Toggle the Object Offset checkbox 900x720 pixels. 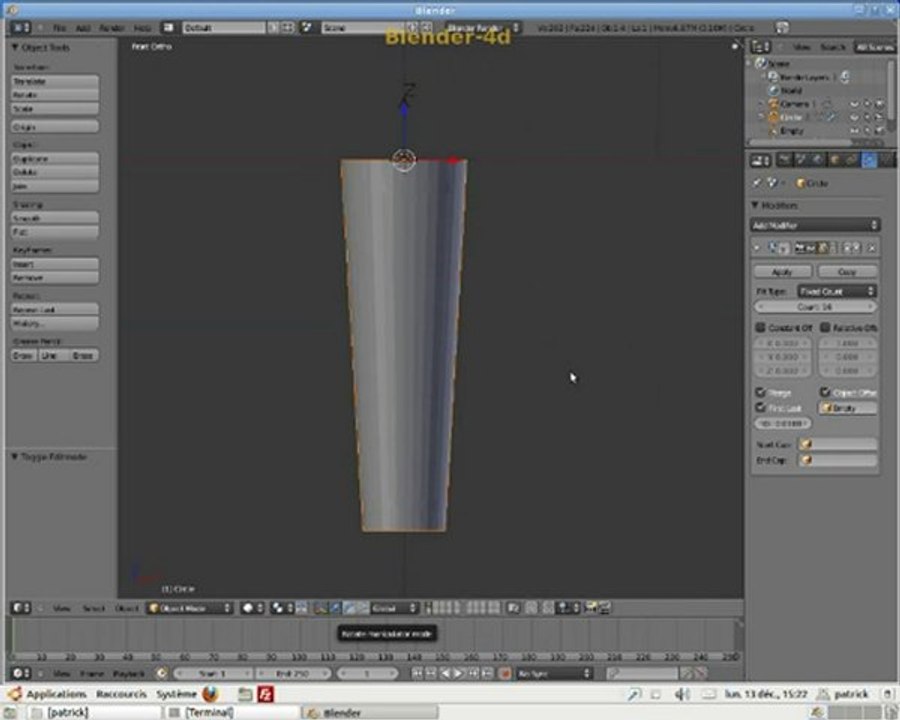coord(825,392)
